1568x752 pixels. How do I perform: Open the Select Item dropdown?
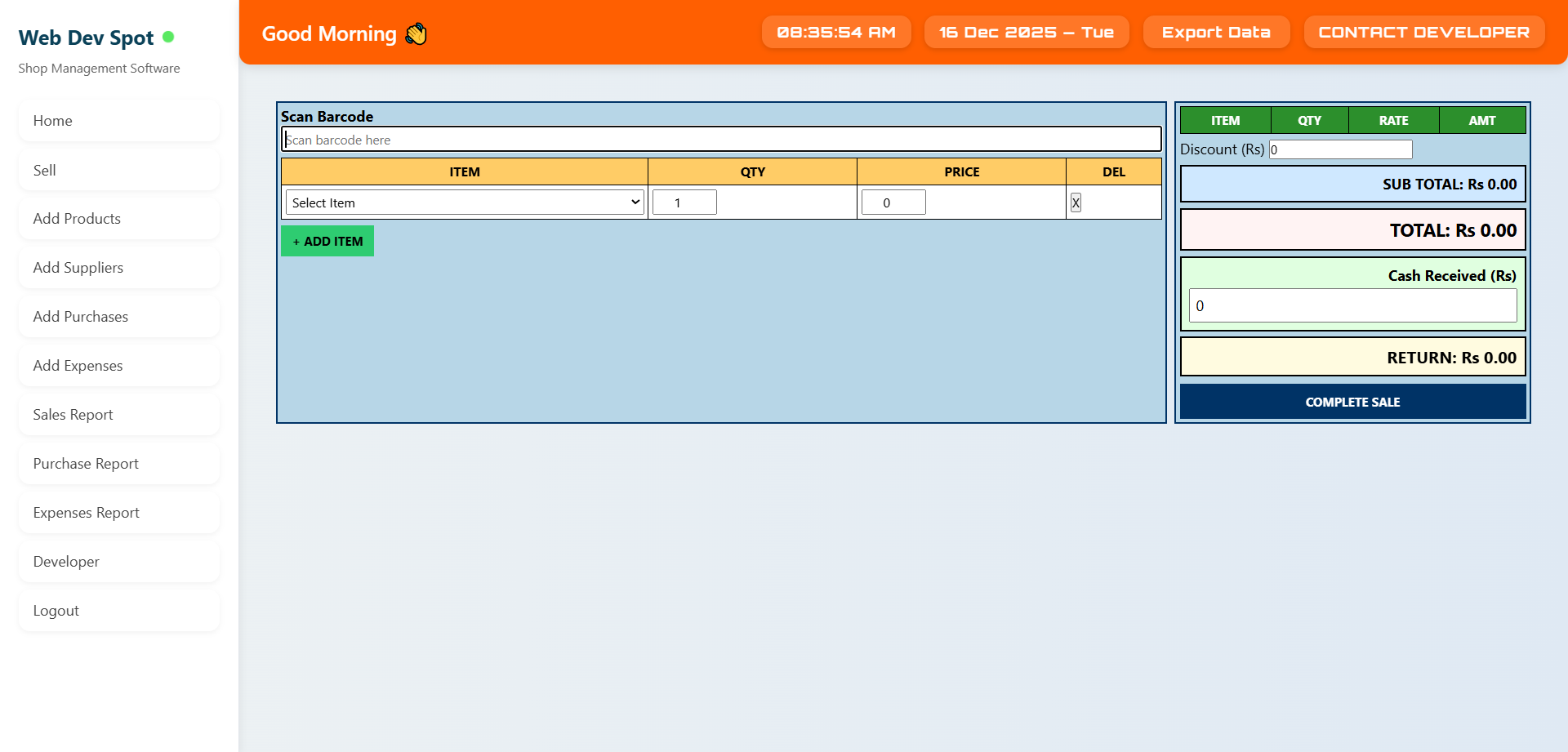pyautogui.click(x=464, y=202)
